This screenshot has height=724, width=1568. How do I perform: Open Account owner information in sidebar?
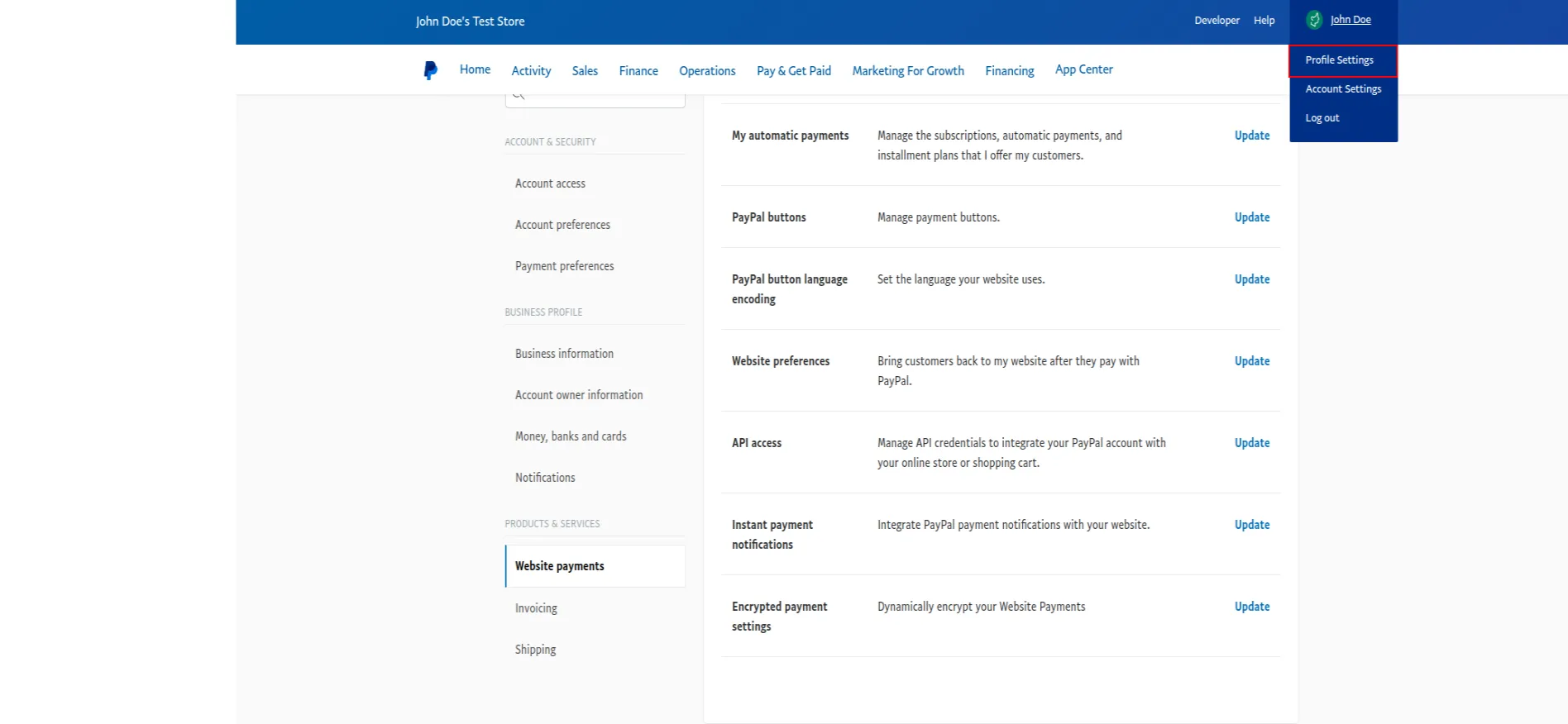(x=579, y=395)
